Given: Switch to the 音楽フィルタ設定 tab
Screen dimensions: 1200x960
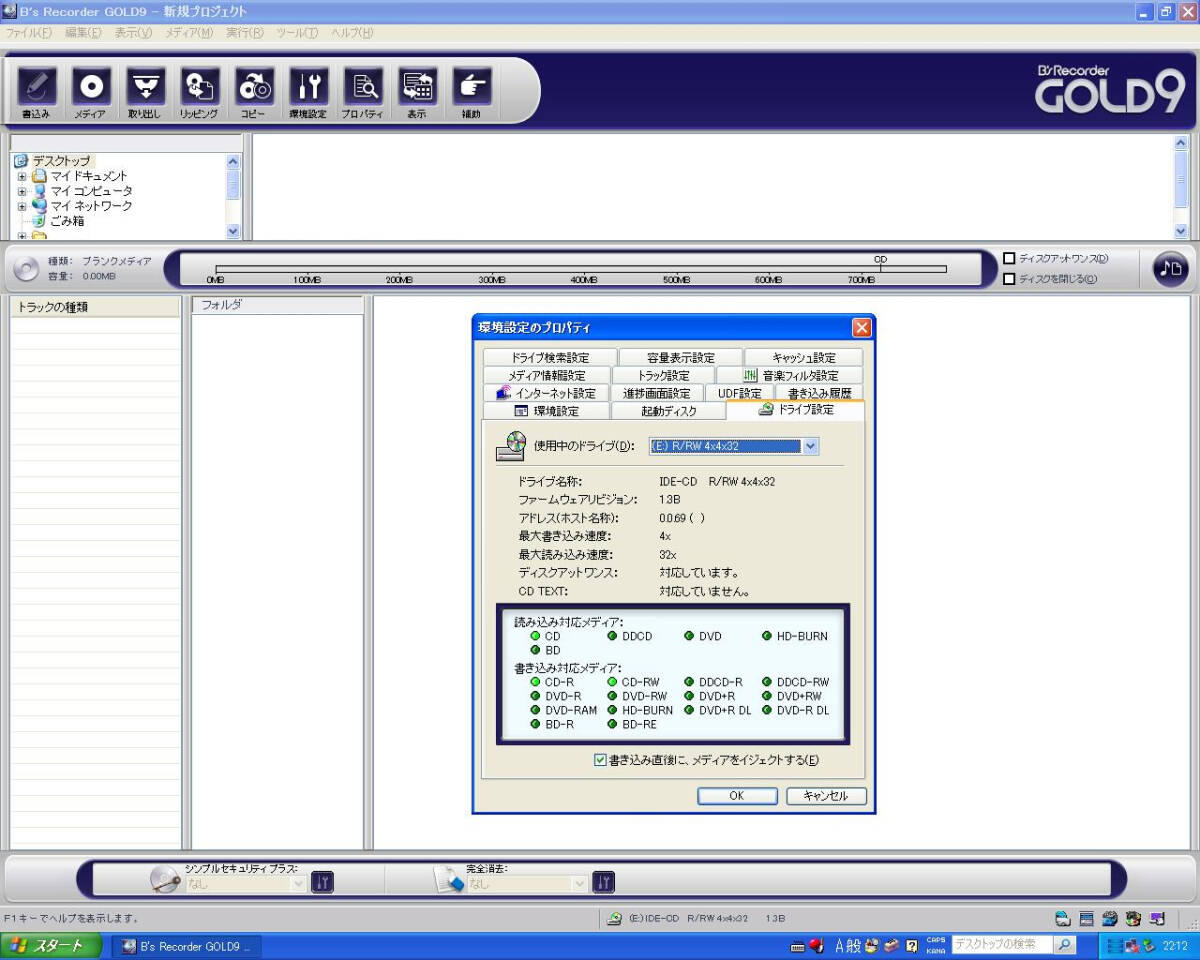Looking at the screenshot, I should [789, 375].
